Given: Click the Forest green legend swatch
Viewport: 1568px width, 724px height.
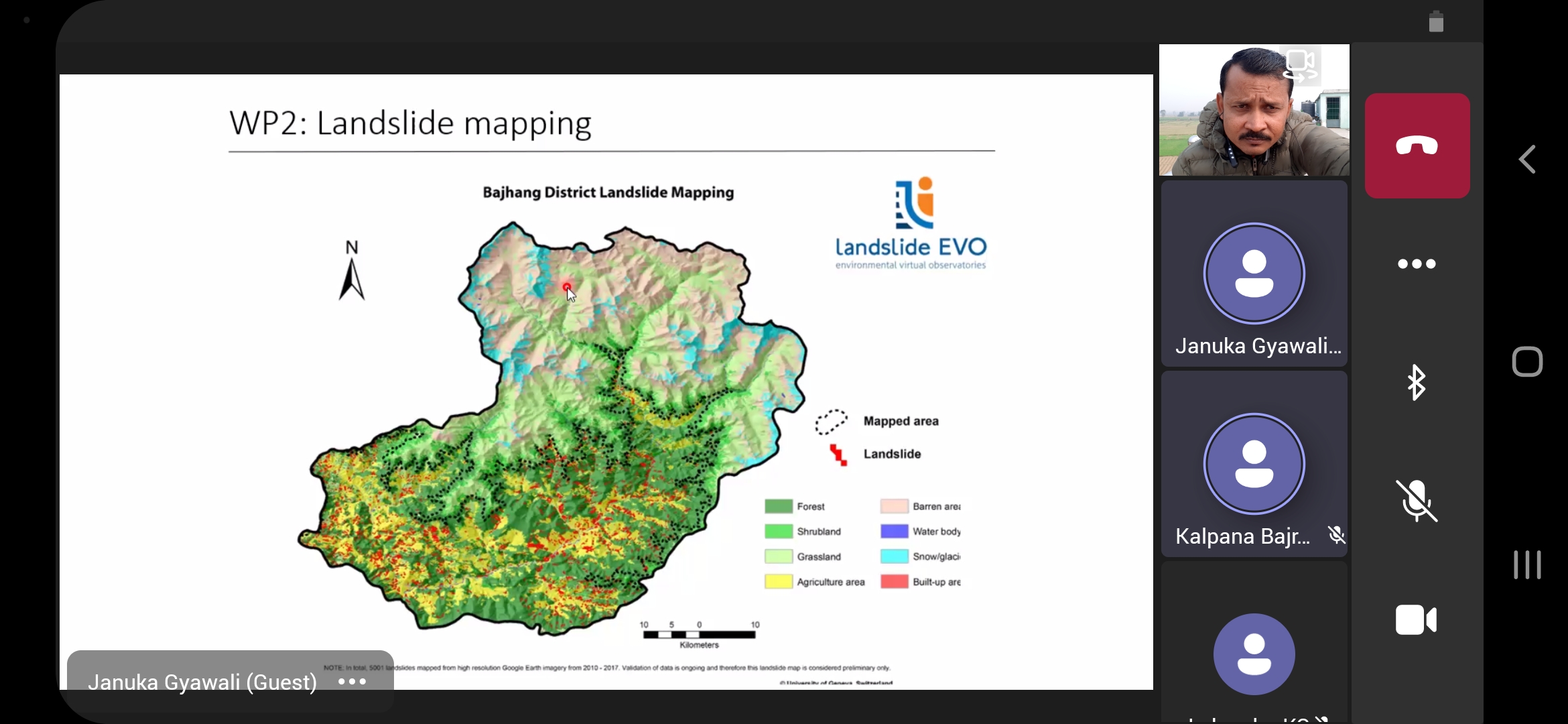Looking at the screenshot, I should [778, 506].
